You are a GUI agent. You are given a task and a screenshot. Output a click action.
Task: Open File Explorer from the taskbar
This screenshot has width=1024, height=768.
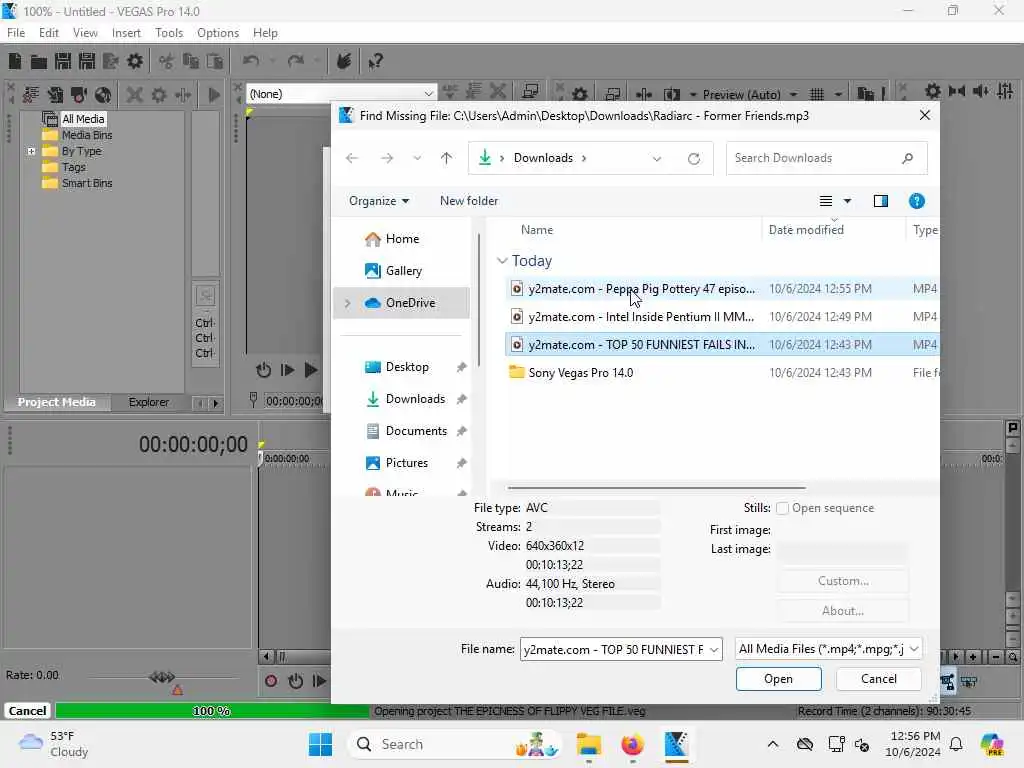tap(588, 744)
